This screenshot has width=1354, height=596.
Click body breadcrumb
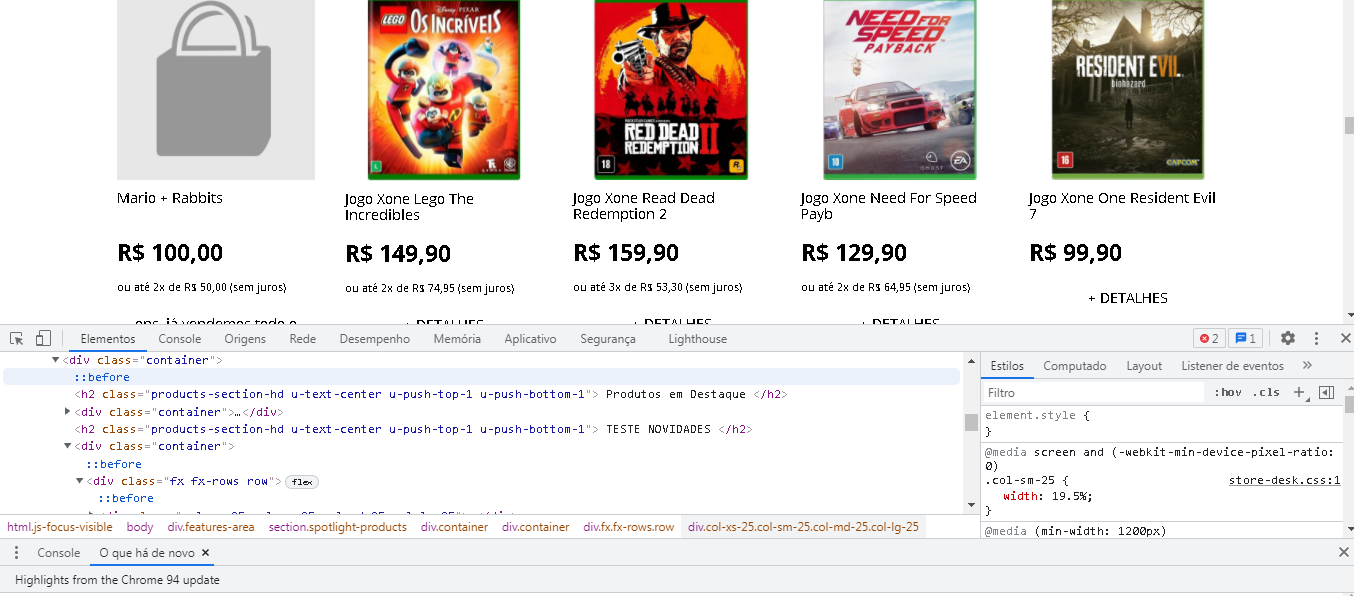click(140, 527)
